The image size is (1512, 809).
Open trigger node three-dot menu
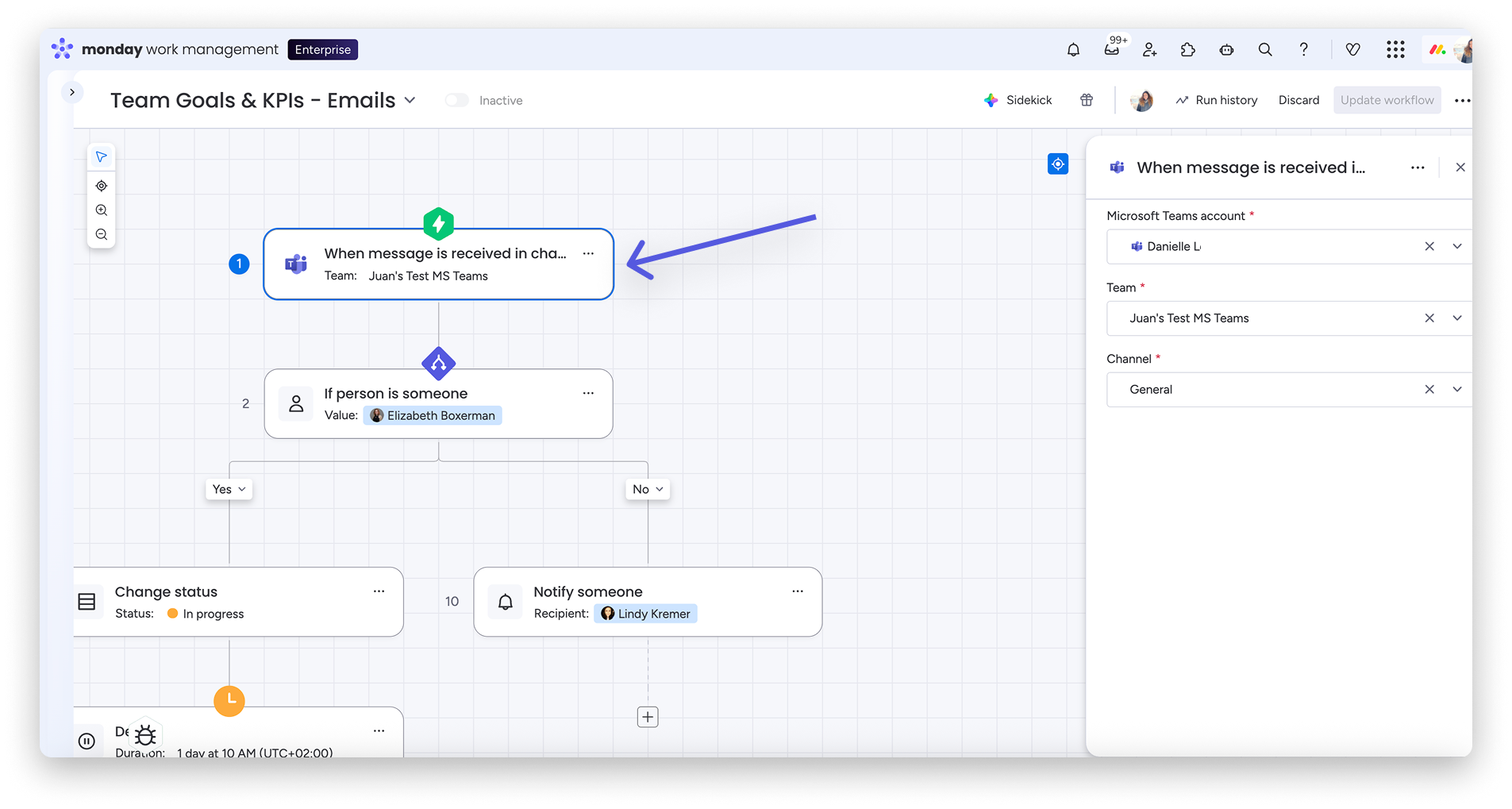point(588,253)
